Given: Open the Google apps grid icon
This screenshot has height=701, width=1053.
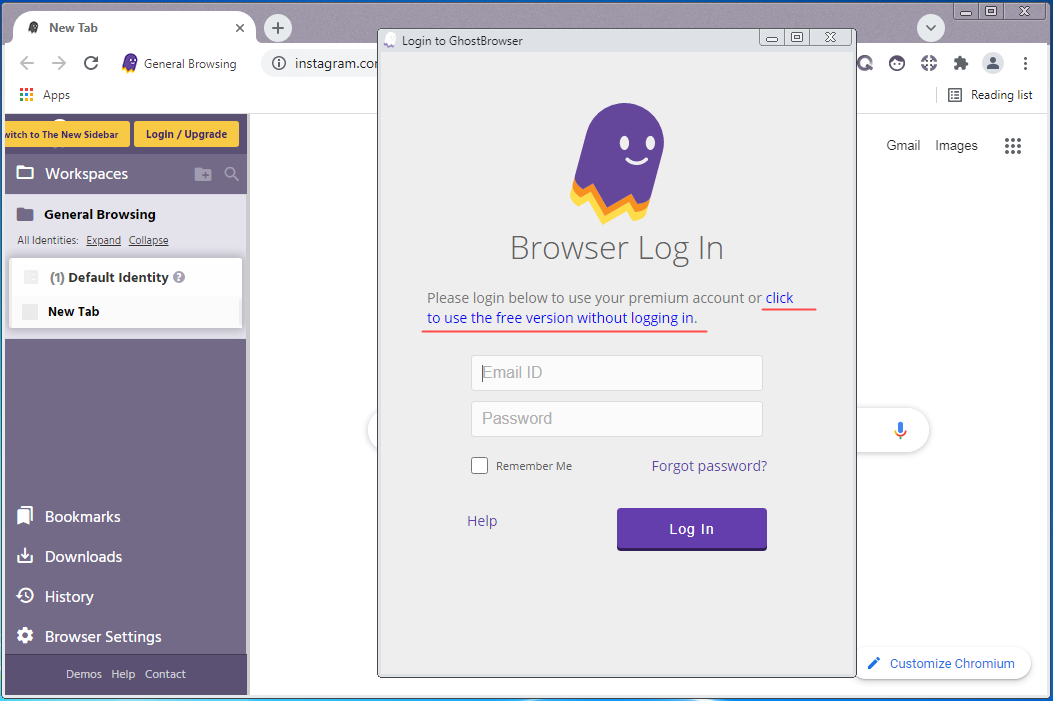Looking at the screenshot, I should pos(1013,146).
